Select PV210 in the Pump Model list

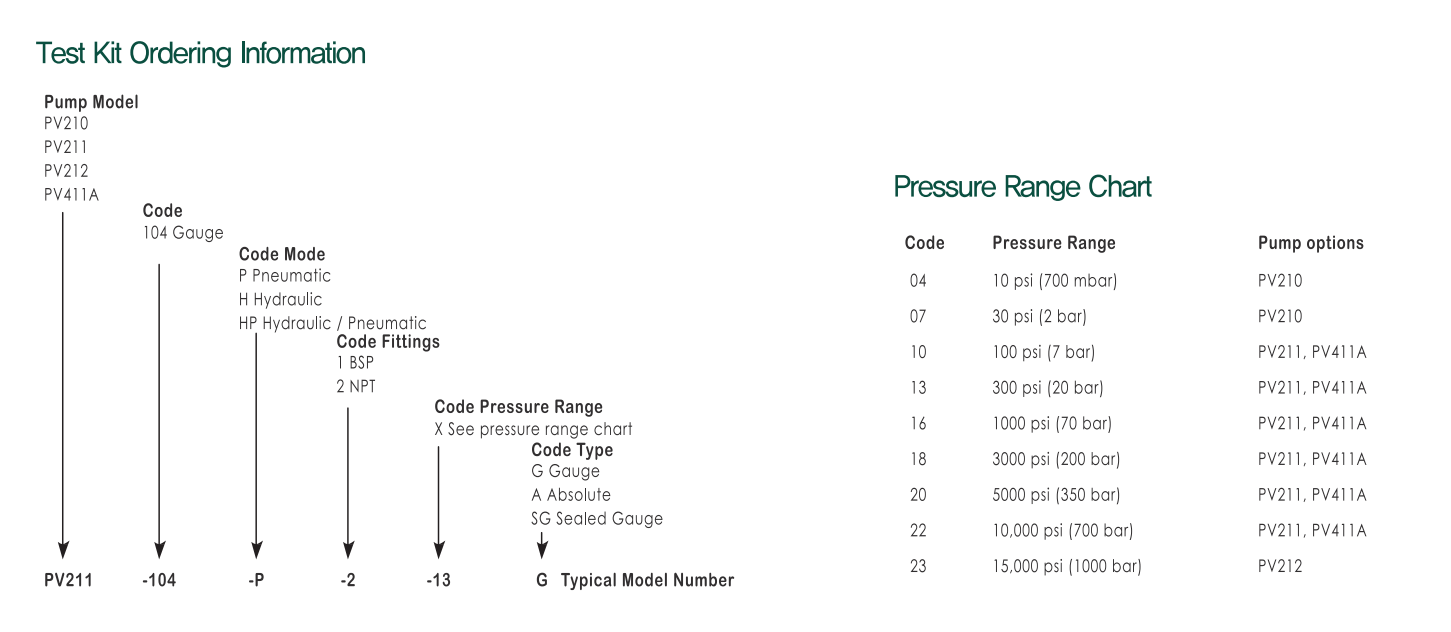pos(66,124)
